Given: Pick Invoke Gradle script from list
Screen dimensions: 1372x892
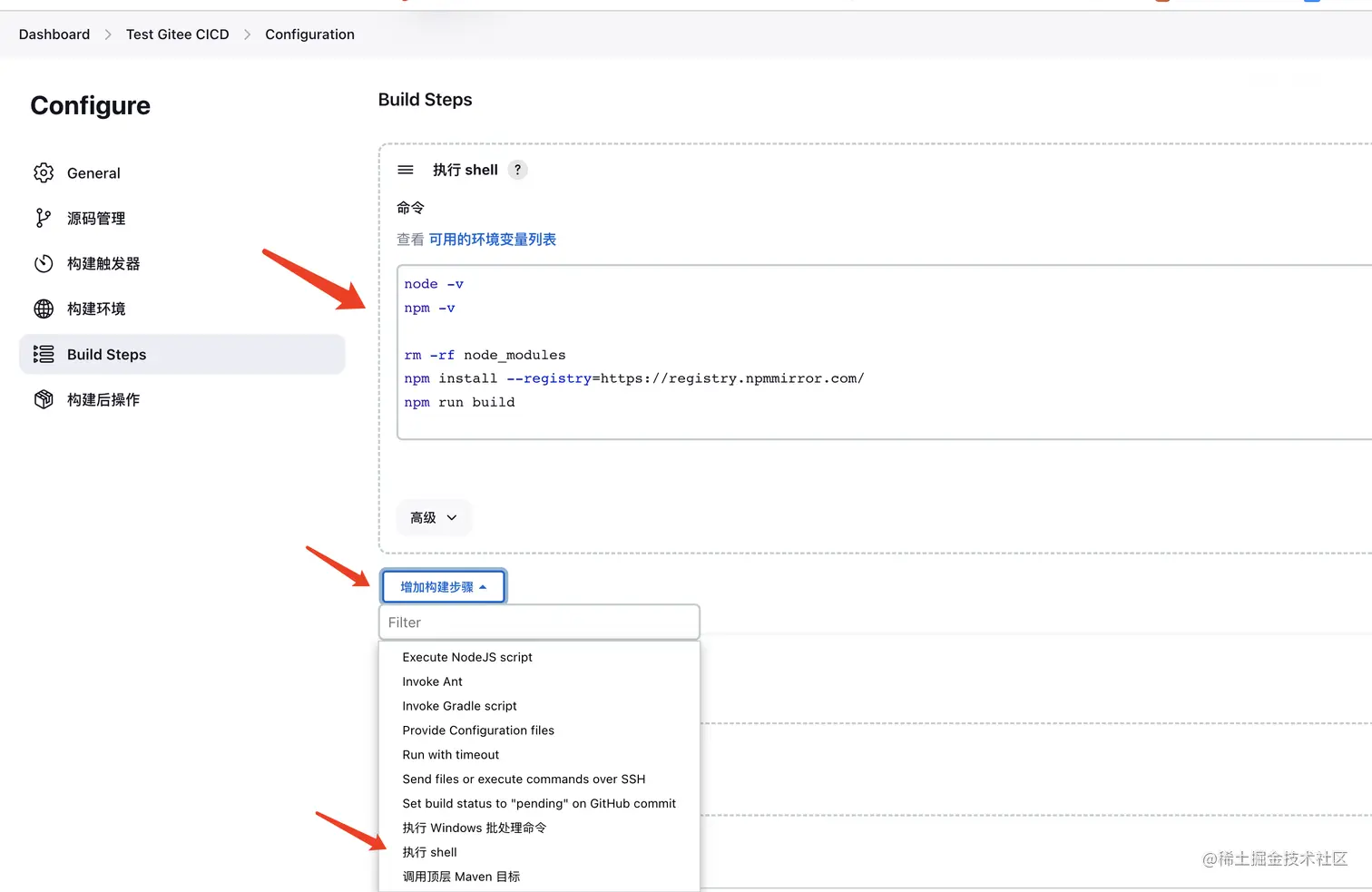Looking at the screenshot, I should [x=459, y=706].
